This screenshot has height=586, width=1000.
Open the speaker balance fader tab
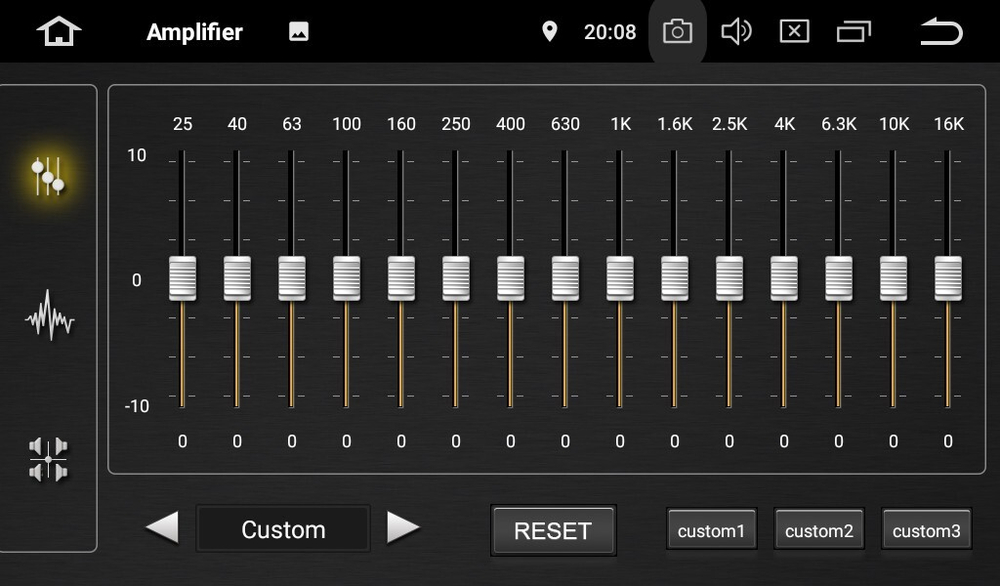(48, 459)
